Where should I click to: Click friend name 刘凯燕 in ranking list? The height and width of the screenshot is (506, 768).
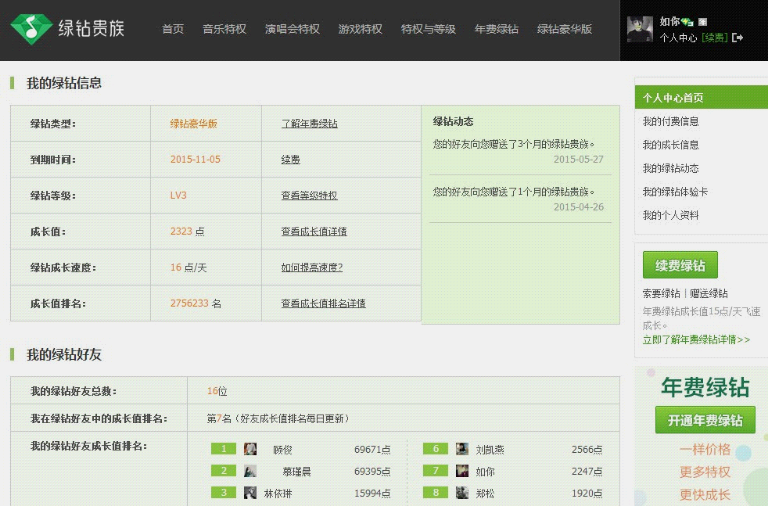click(490, 450)
